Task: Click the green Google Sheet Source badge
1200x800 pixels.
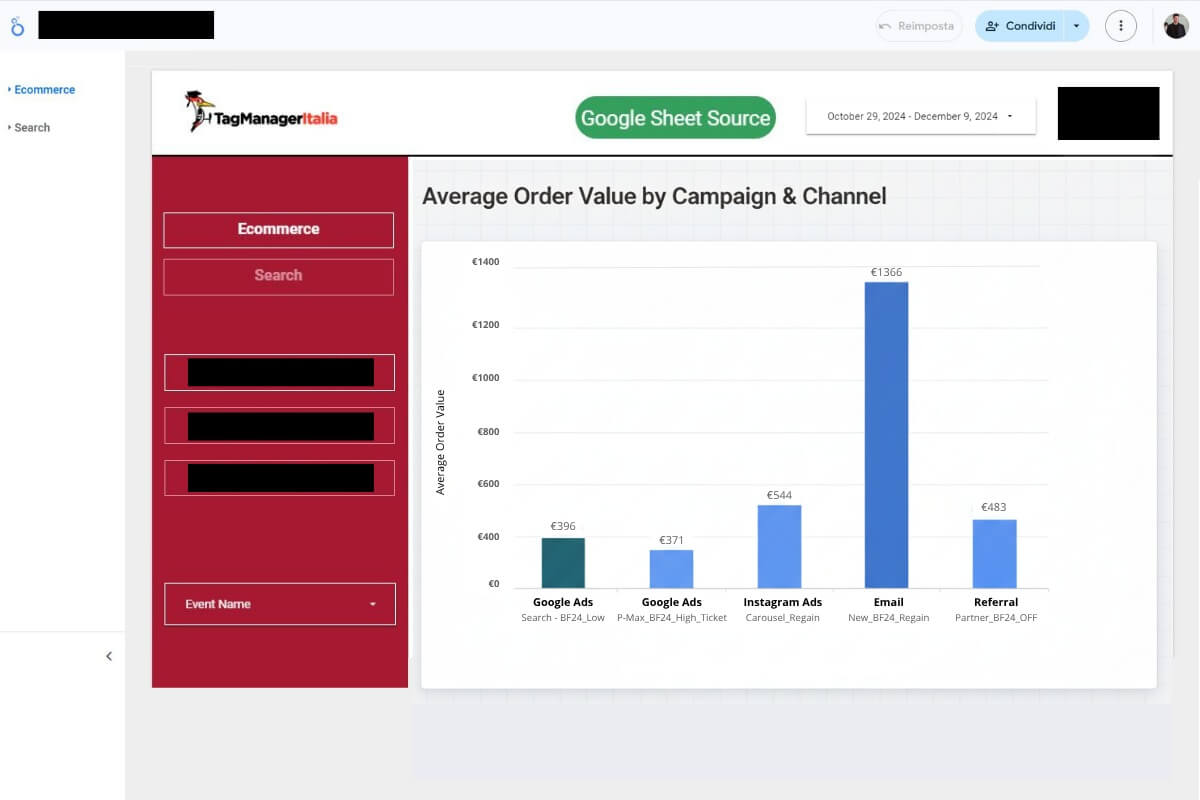Action: click(x=675, y=117)
